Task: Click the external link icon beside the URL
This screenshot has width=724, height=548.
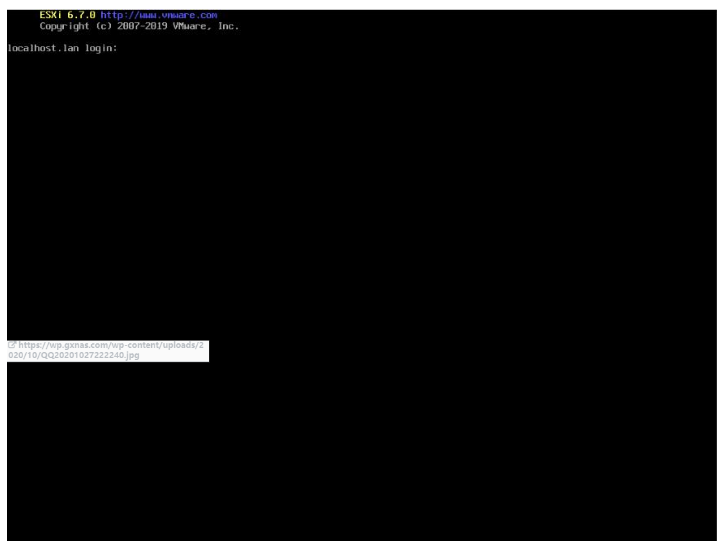Action: (12, 344)
